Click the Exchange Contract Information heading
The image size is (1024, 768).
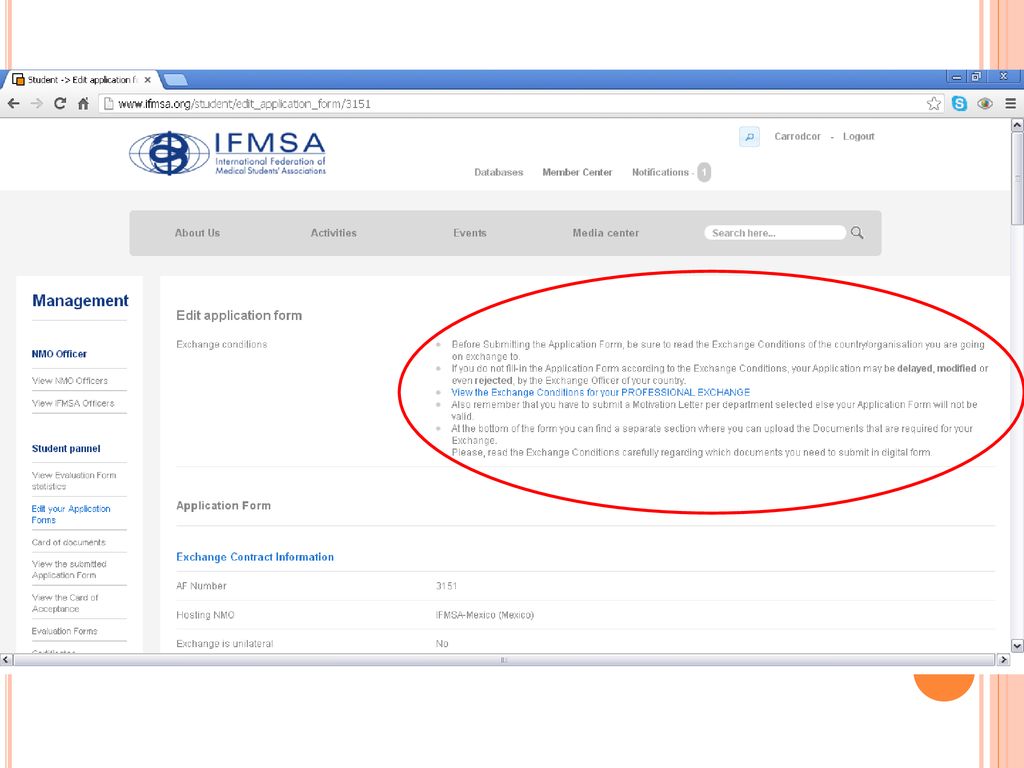pyautogui.click(x=255, y=556)
